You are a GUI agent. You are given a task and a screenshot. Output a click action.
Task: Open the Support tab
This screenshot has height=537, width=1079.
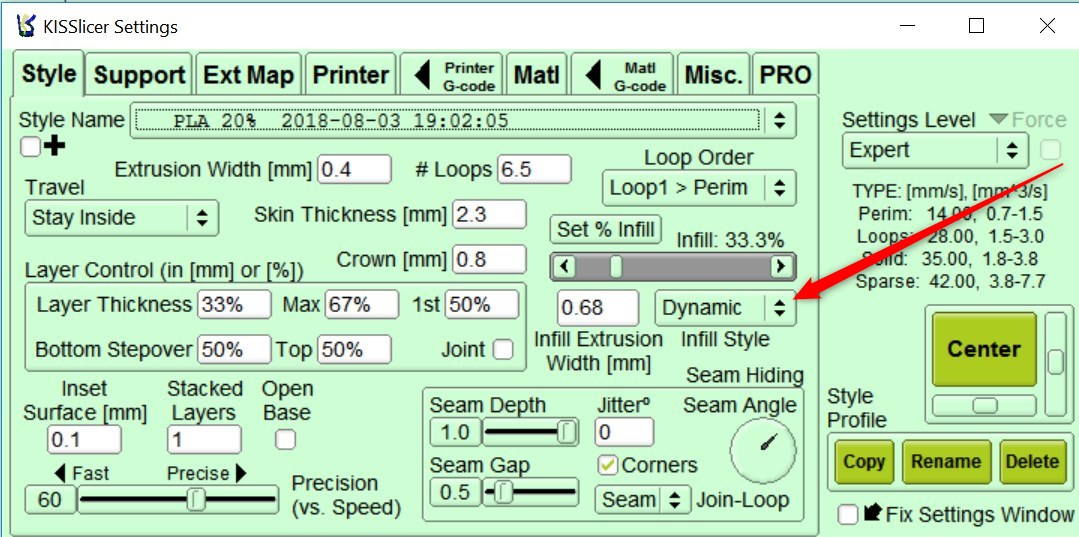pos(140,75)
